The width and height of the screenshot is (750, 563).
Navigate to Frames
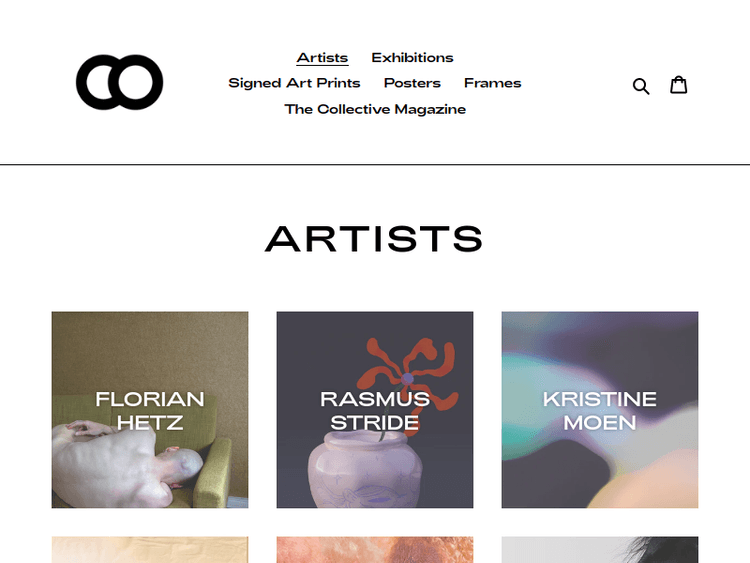click(x=492, y=83)
